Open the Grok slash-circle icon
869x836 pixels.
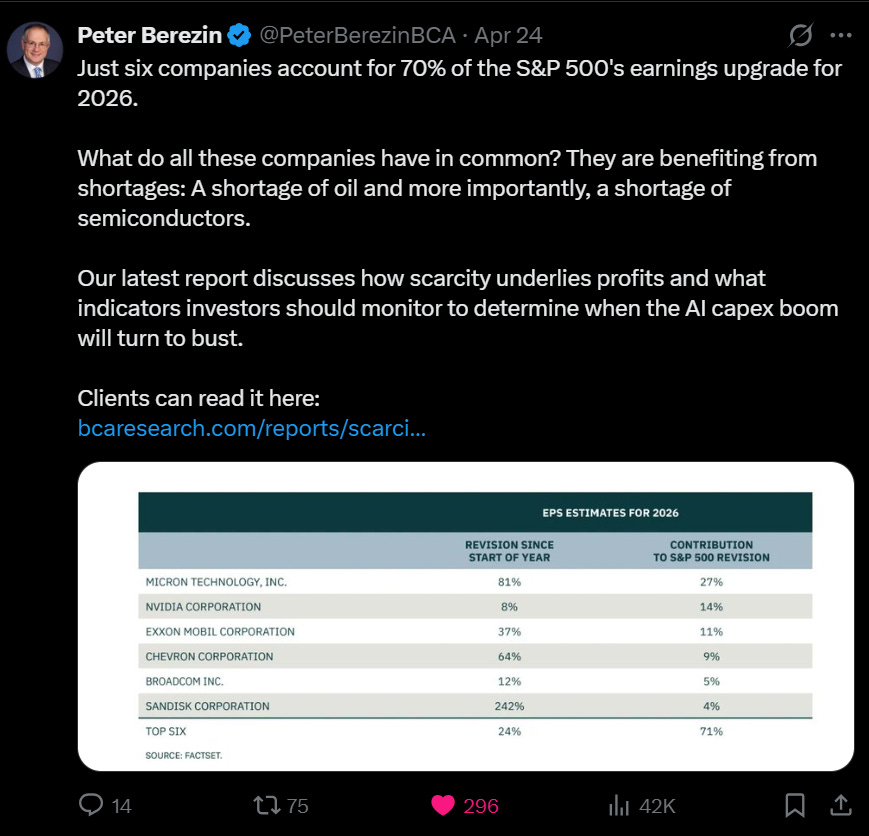tap(801, 35)
